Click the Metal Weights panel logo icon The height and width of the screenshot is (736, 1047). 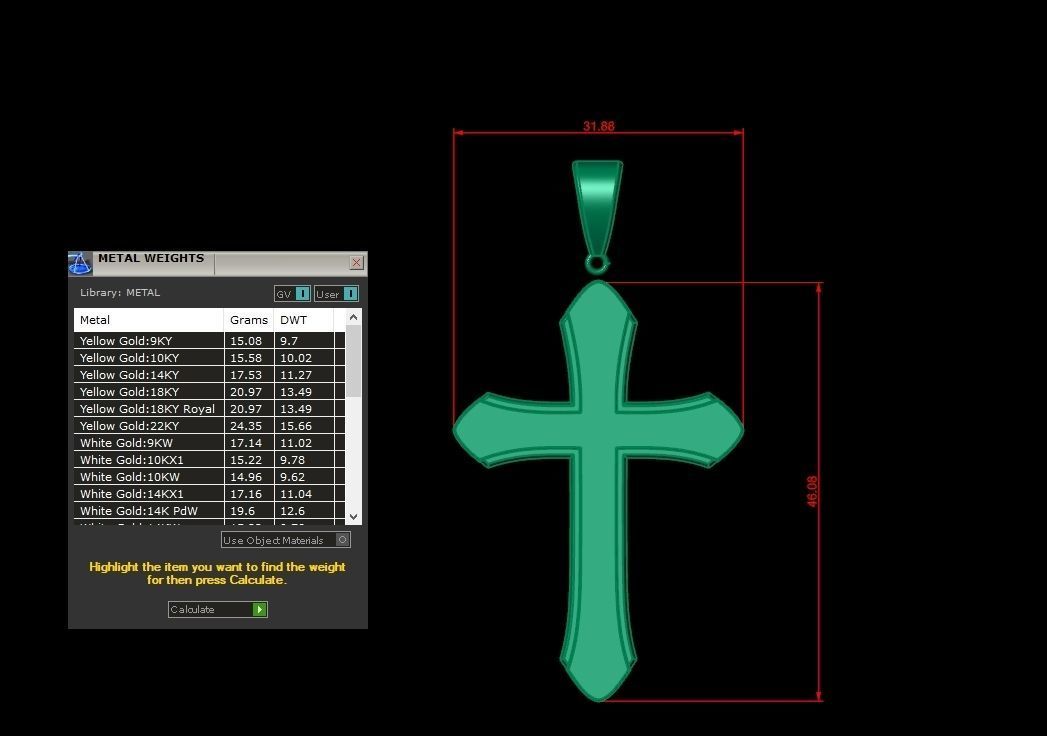79,263
